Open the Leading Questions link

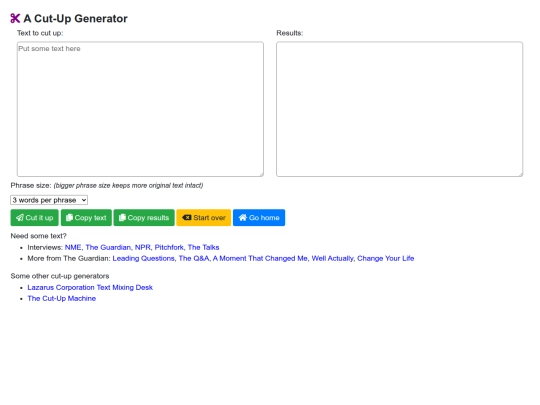143,258
